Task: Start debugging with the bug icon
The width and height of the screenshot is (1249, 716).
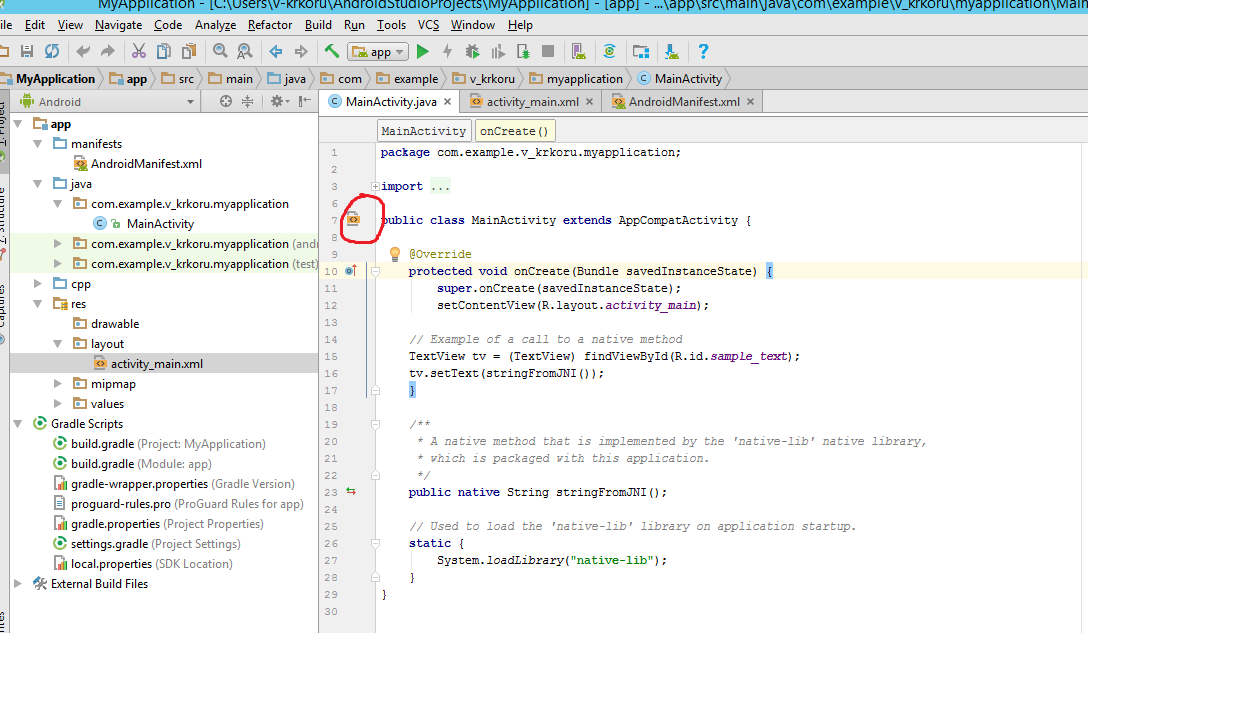Action: pyautogui.click(x=472, y=51)
